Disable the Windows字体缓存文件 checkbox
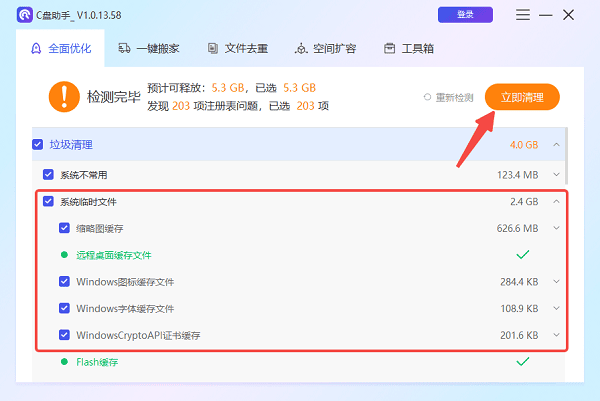This screenshot has width=600, height=401. (x=64, y=308)
